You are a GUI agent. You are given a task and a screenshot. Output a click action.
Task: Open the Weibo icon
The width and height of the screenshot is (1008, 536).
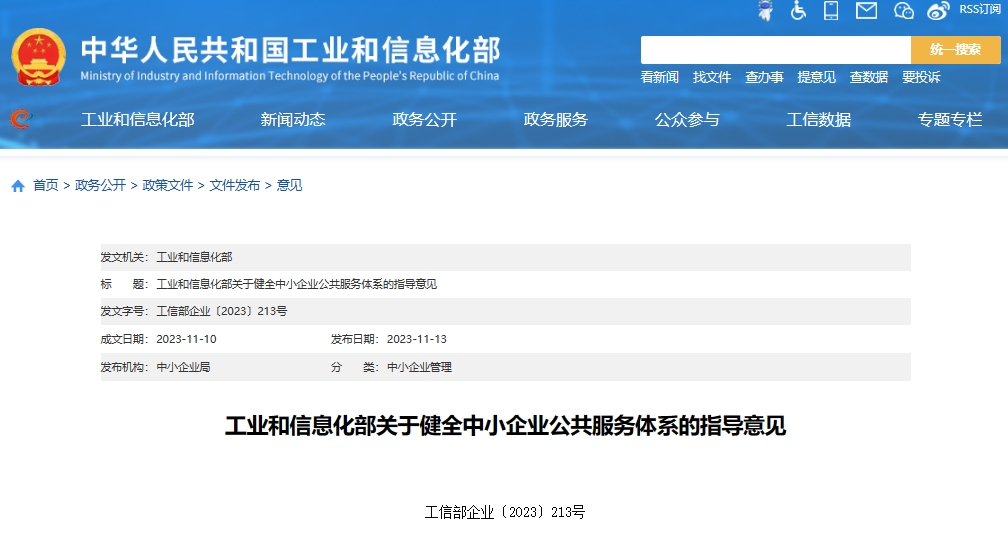click(x=938, y=10)
